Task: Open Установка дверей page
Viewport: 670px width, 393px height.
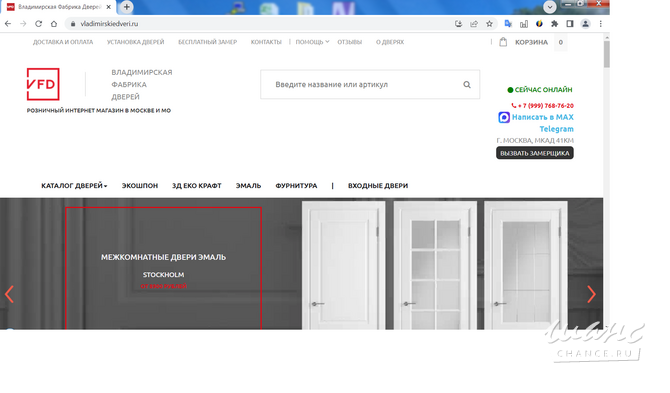Action: pos(135,42)
